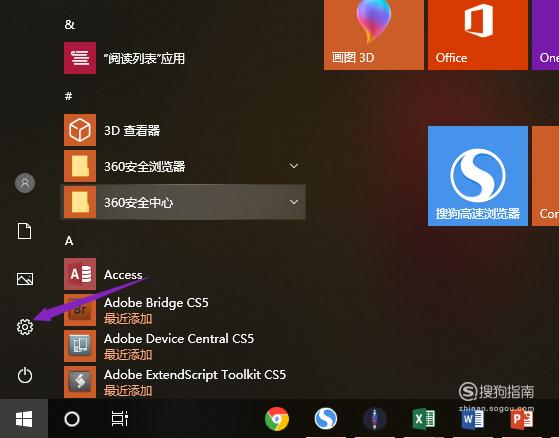Image resolution: width=559 pixels, height=438 pixels.
Task: Click the Adobe Bridge CS5 icon
Action: [x=80, y=310]
